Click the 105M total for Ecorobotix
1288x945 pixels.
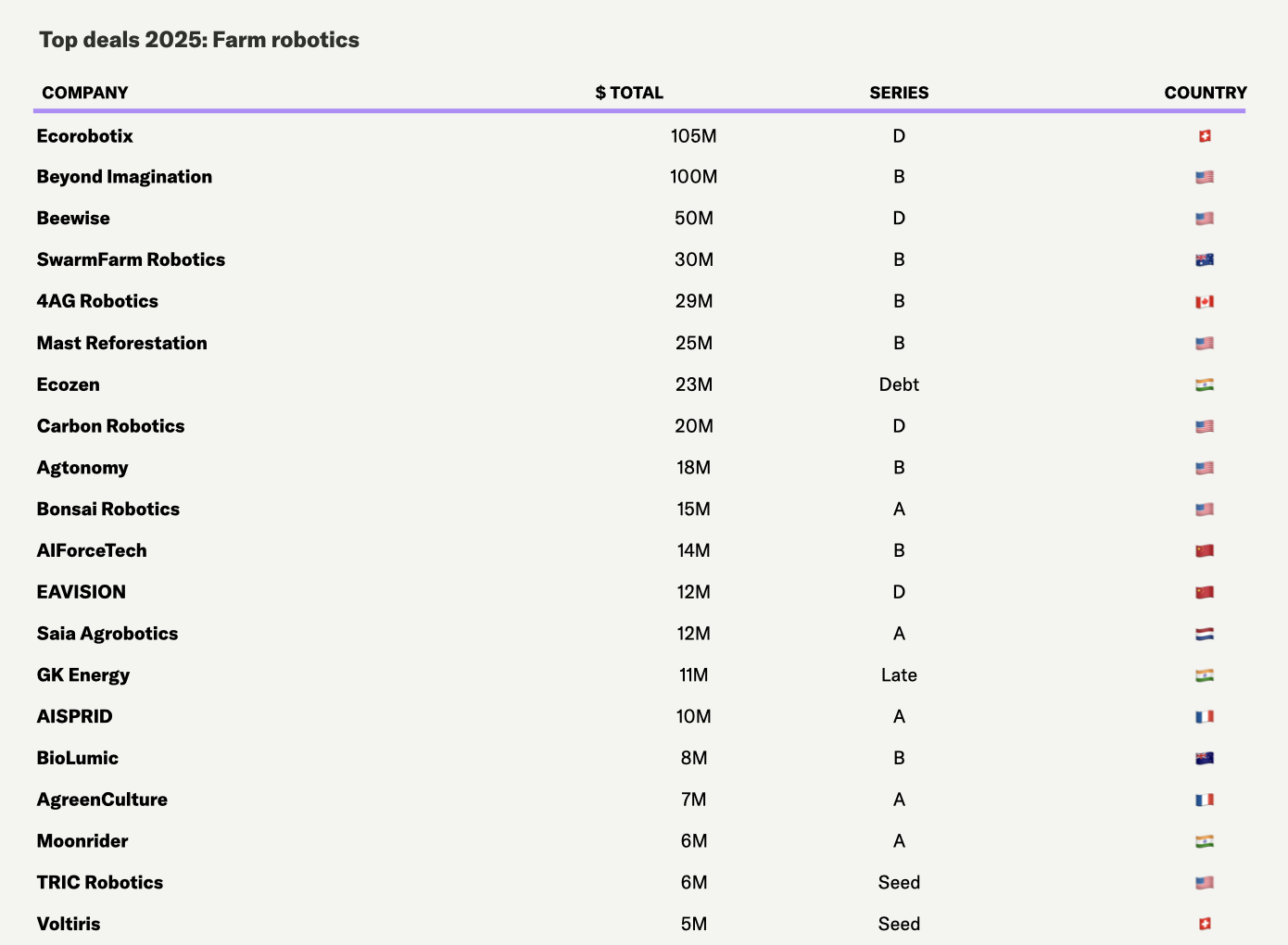click(694, 136)
